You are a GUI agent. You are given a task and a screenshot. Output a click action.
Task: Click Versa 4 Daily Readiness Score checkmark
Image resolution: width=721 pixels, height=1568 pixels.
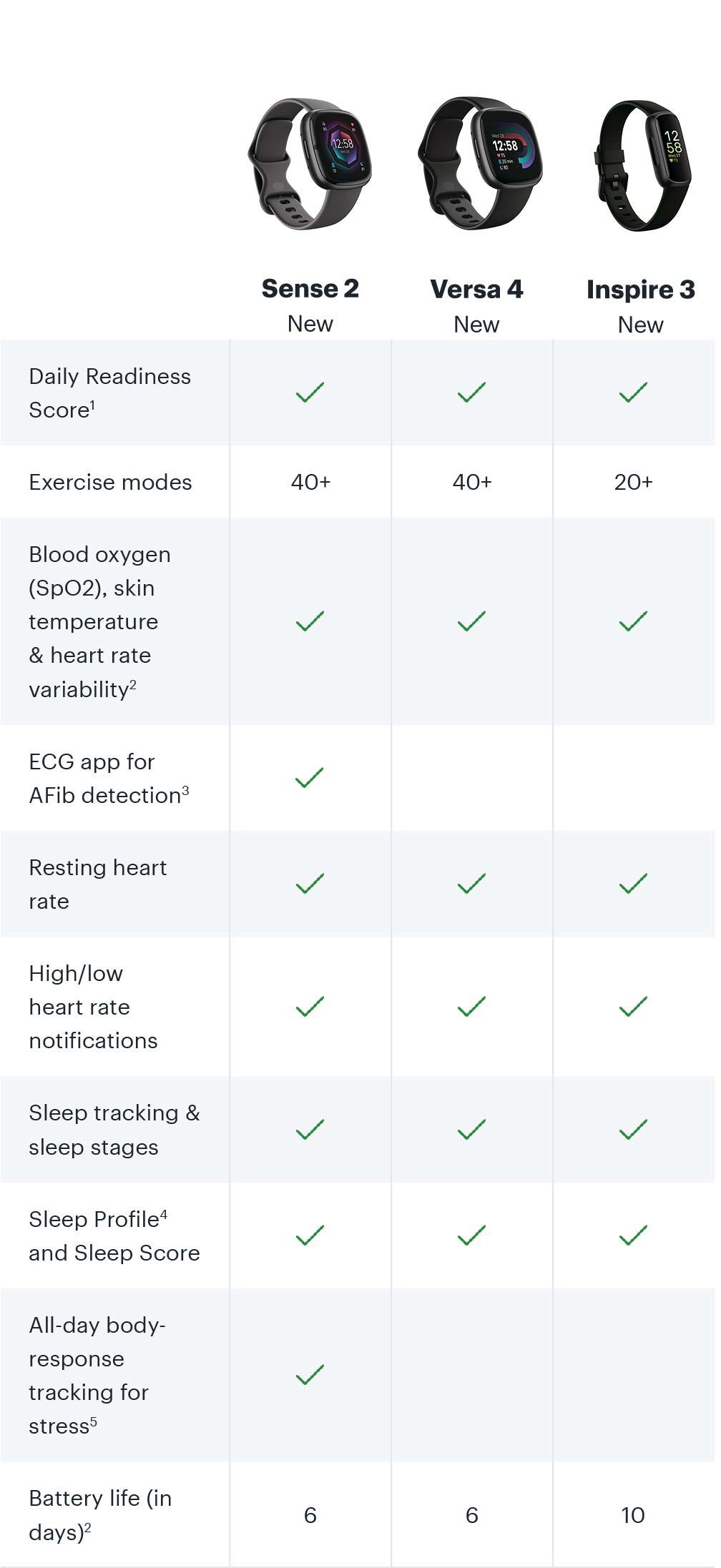coord(471,393)
